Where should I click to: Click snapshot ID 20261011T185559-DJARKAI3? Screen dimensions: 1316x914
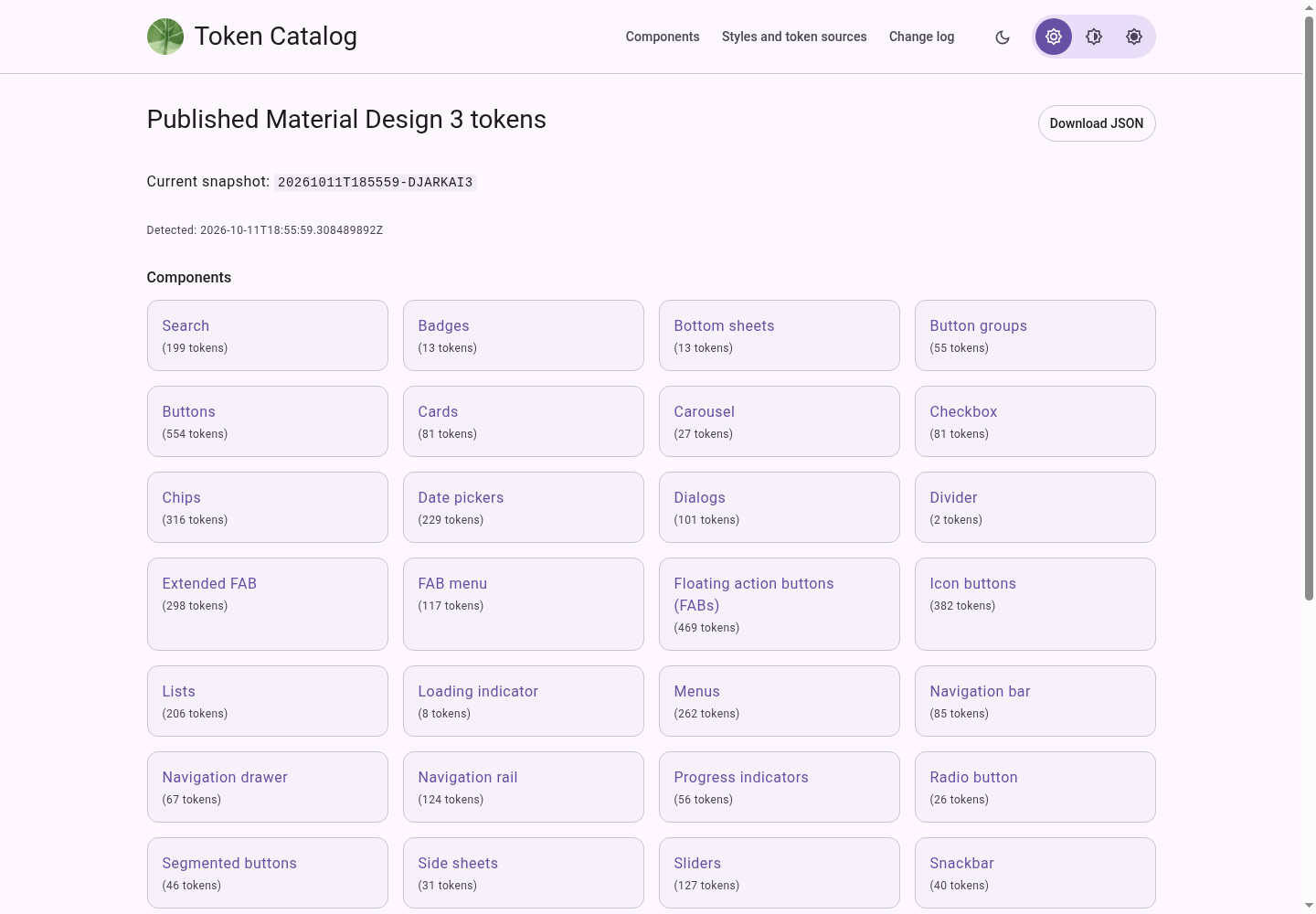click(376, 182)
